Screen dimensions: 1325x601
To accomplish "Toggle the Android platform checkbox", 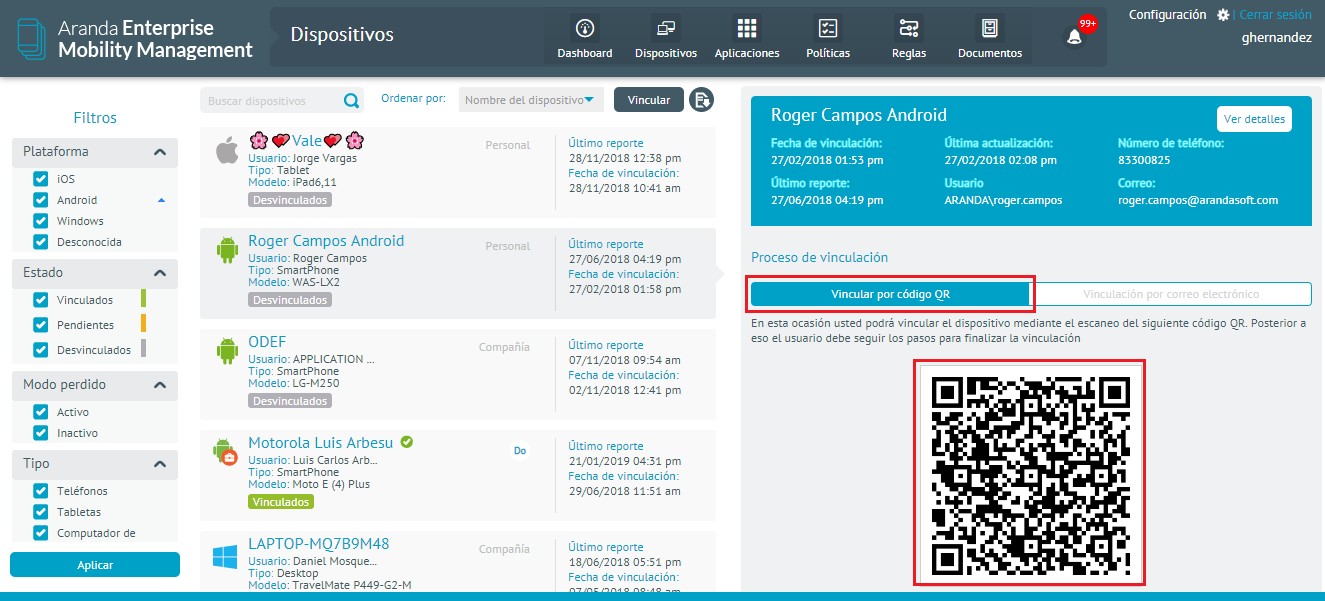I will click(41, 200).
